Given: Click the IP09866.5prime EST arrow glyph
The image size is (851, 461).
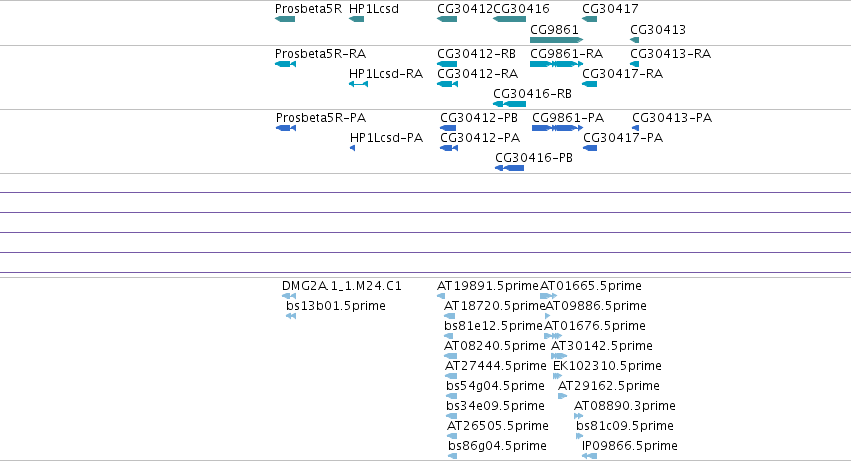Looking at the screenshot, I should pos(589,456).
